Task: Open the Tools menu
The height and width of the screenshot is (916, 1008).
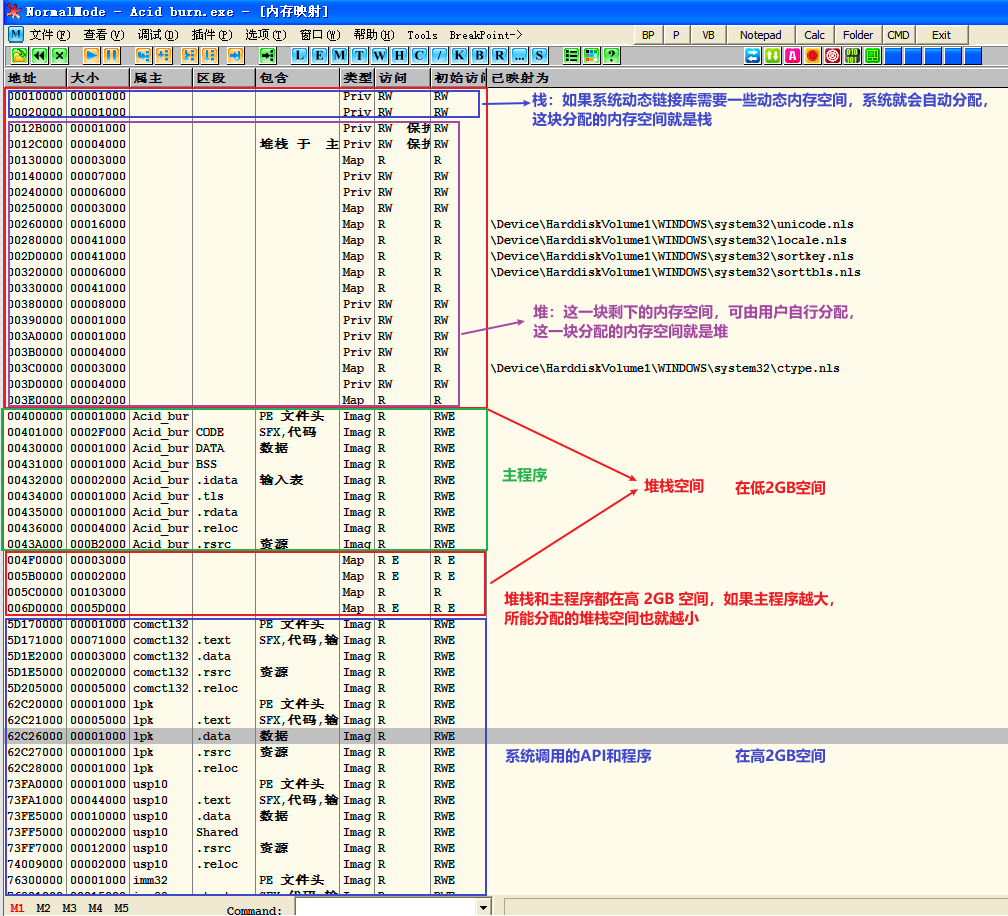Action: [x=422, y=35]
